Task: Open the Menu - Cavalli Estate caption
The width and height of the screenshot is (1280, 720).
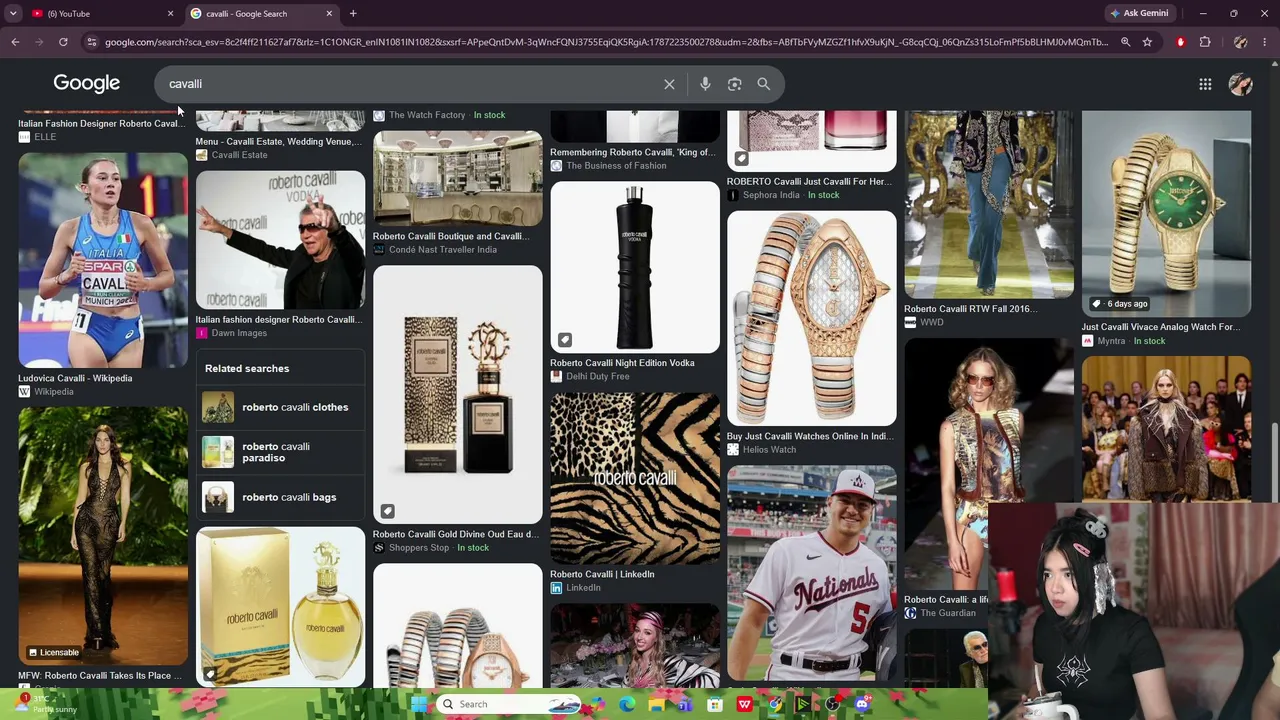Action: pyautogui.click(x=279, y=142)
